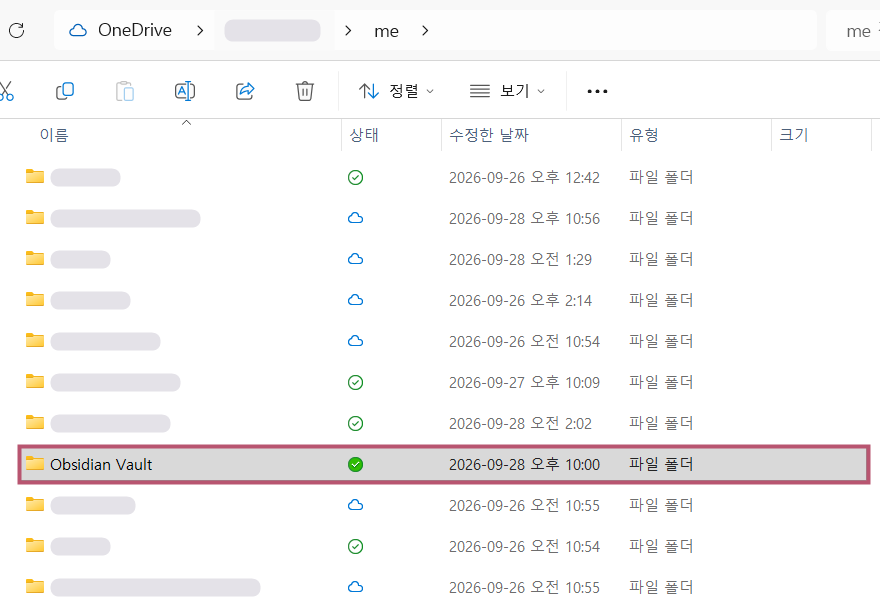The image size is (880, 604).
Task: Click cloud status for 2026-09-26 오전 10:55 row below Obsidian Vault
Action: tap(355, 505)
